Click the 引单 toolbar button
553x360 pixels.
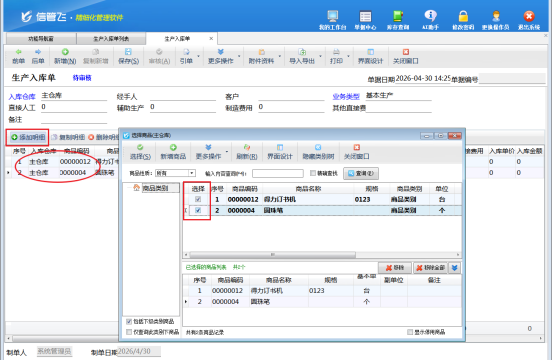pos(186,56)
